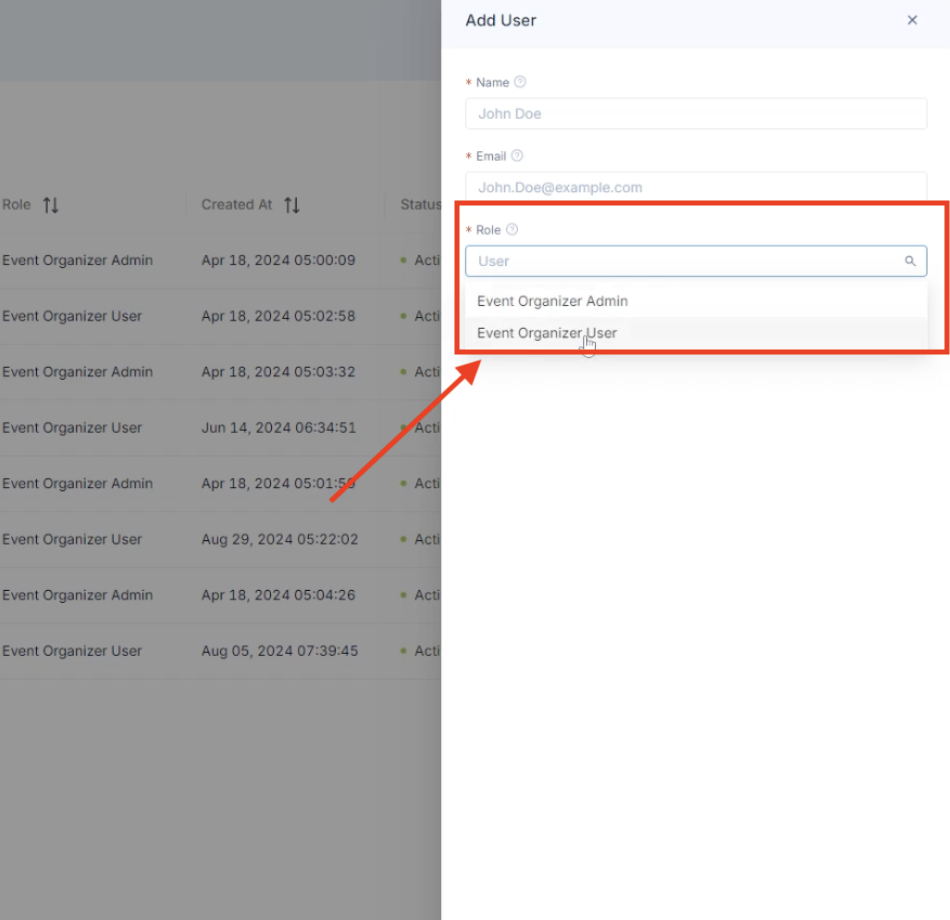Click role cell in Apr 18 05:03:32 row
Image resolution: width=950 pixels, height=920 pixels.
[x=78, y=372]
